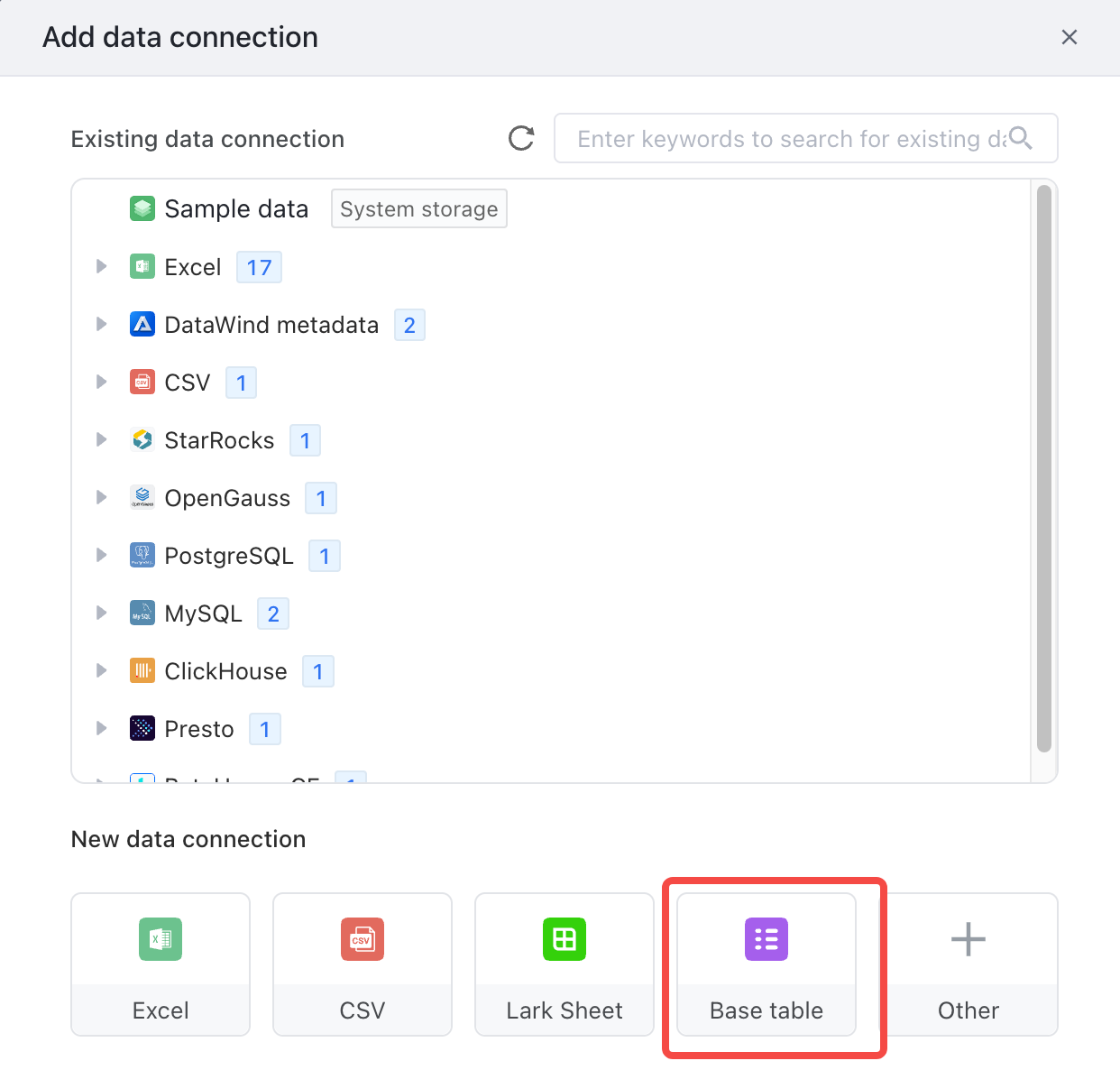Expand the MySQL connections group
The image size is (1120, 1070).
click(x=101, y=613)
